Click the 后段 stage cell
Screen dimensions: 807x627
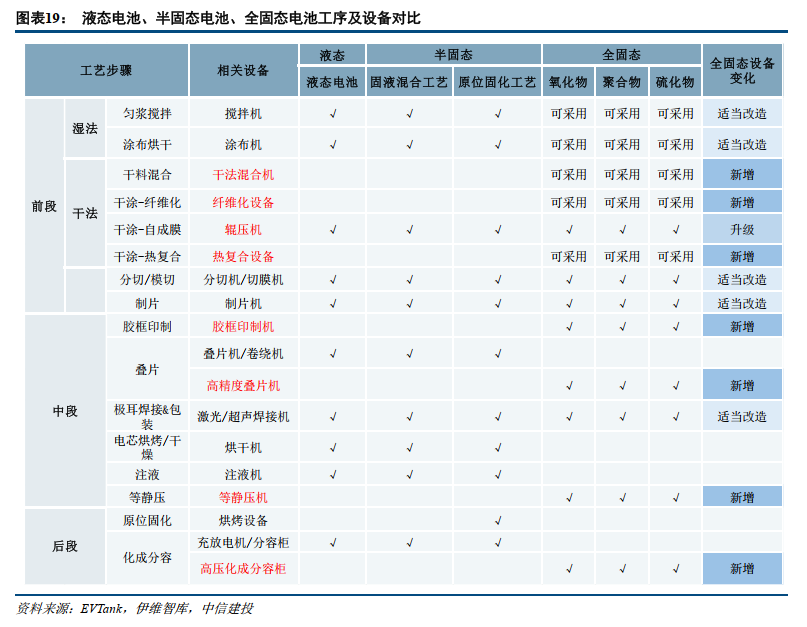(x=65, y=546)
